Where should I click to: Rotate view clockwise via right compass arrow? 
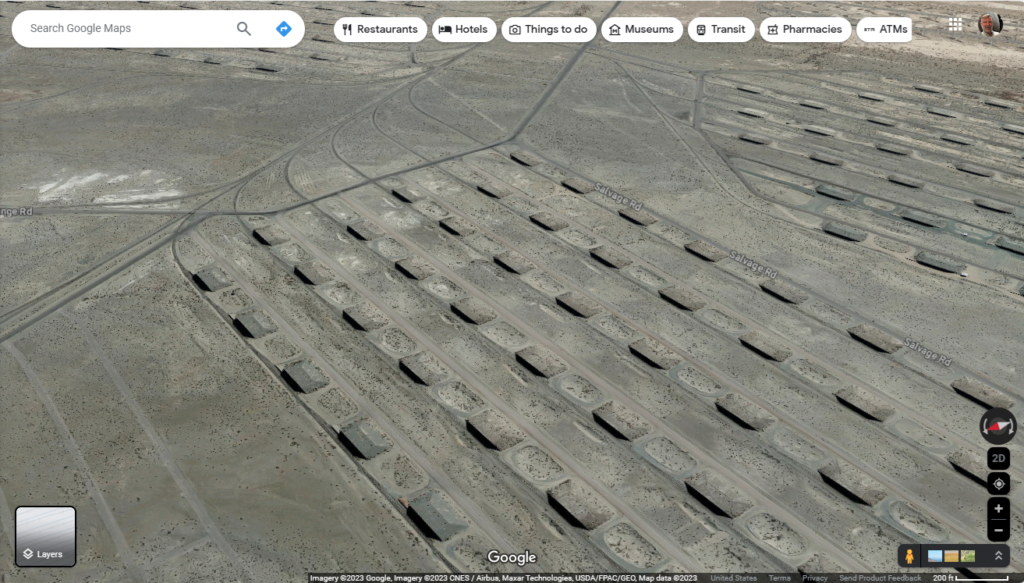point(1012,426)
